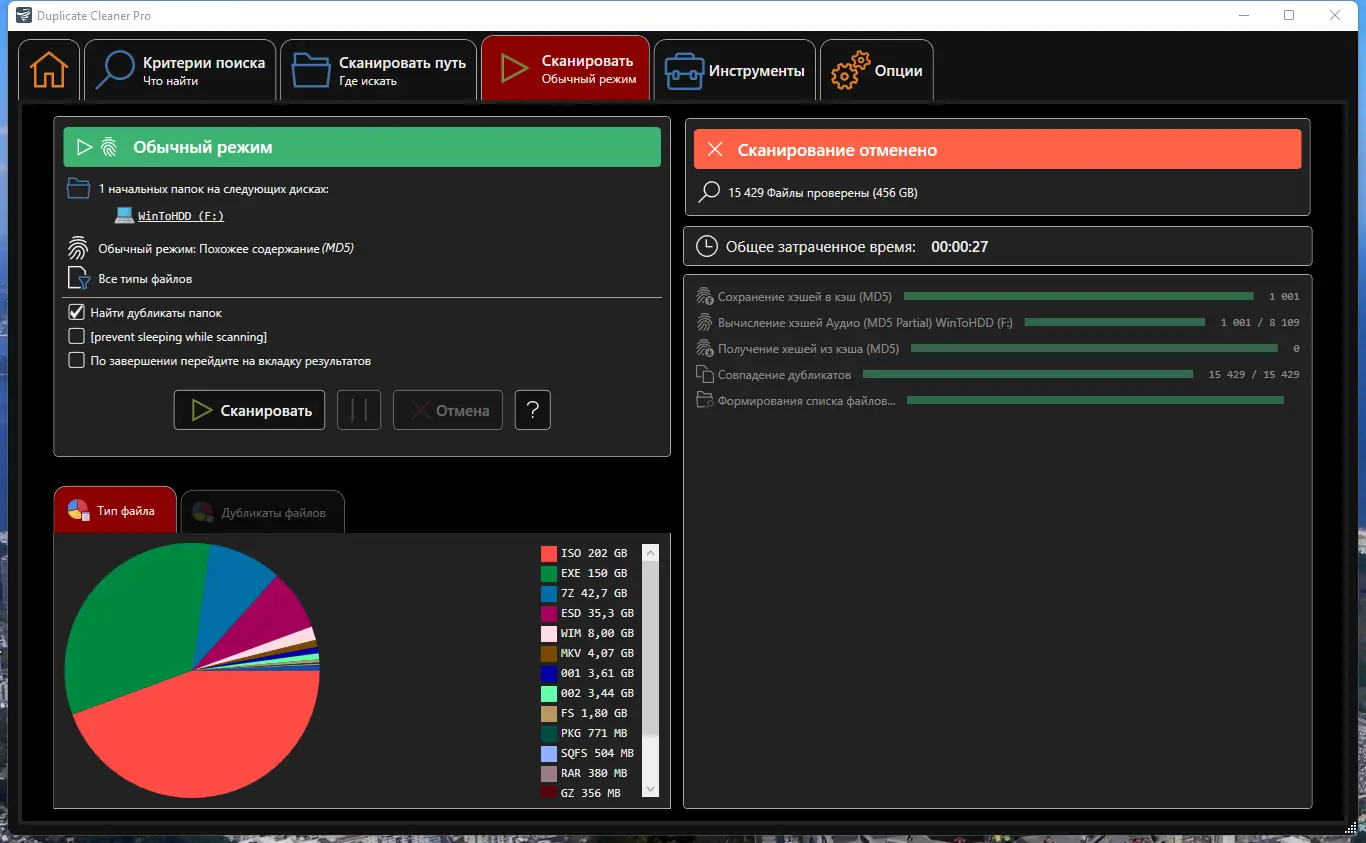The image size is (1366, 843).
Task: Click the pause scan button
Action: point(359,410)
